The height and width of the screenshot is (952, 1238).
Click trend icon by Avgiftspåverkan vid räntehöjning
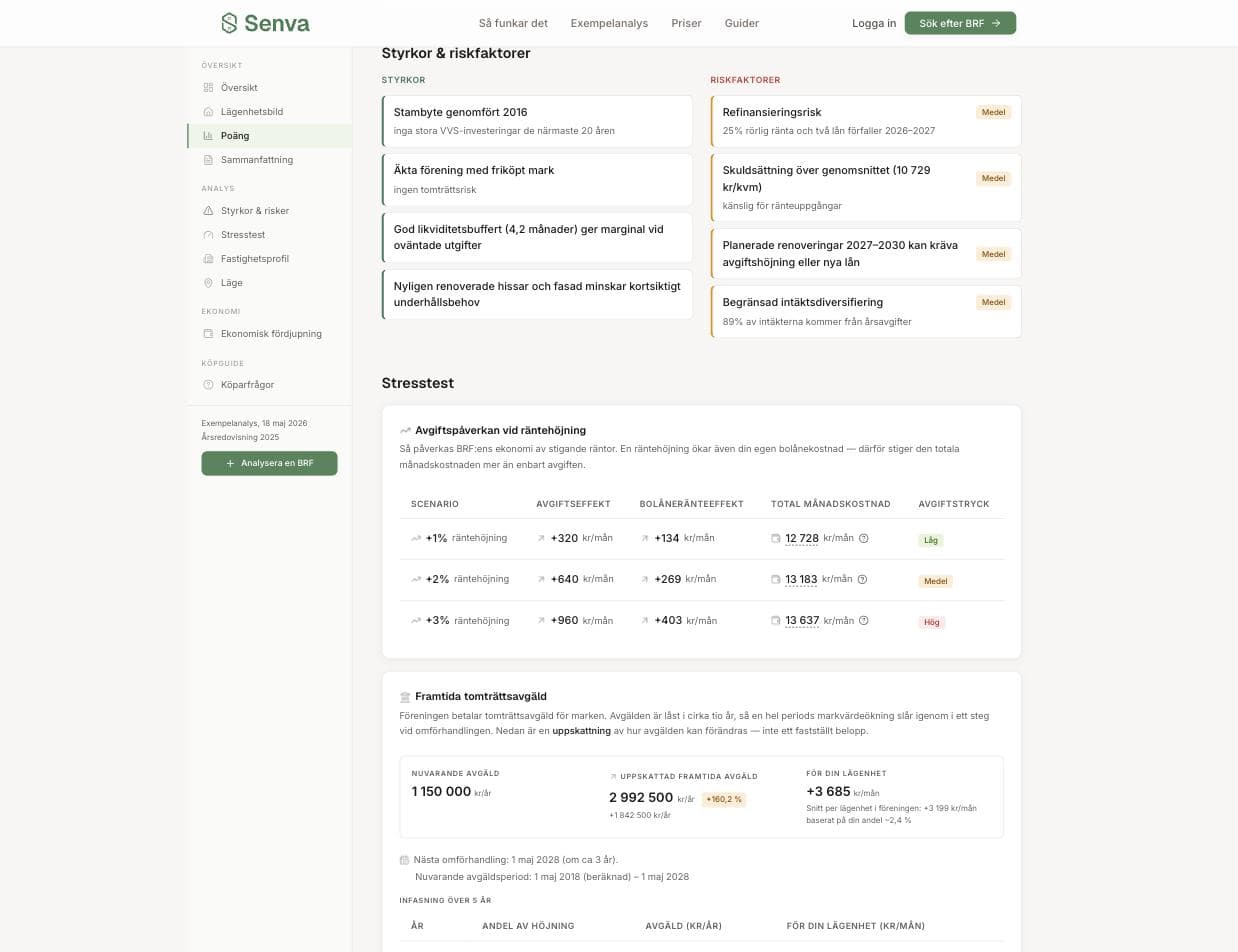(405, 431)
